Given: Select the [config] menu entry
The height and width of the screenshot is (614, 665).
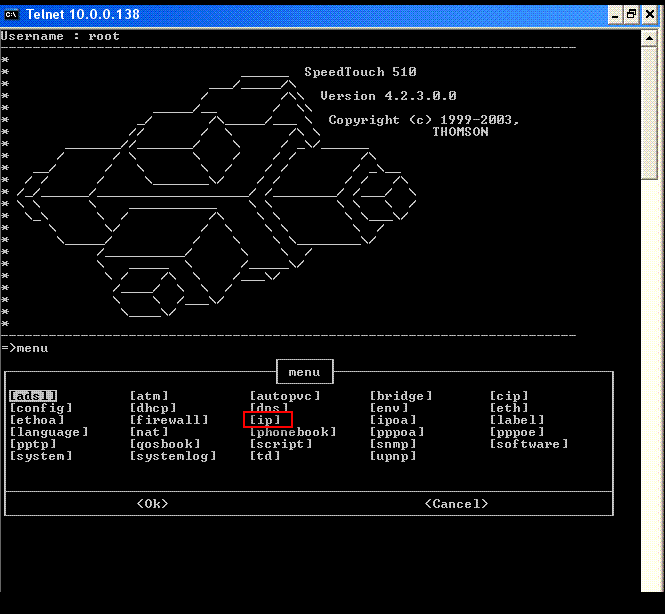Looking at the screenshot, I should (41, 408).
